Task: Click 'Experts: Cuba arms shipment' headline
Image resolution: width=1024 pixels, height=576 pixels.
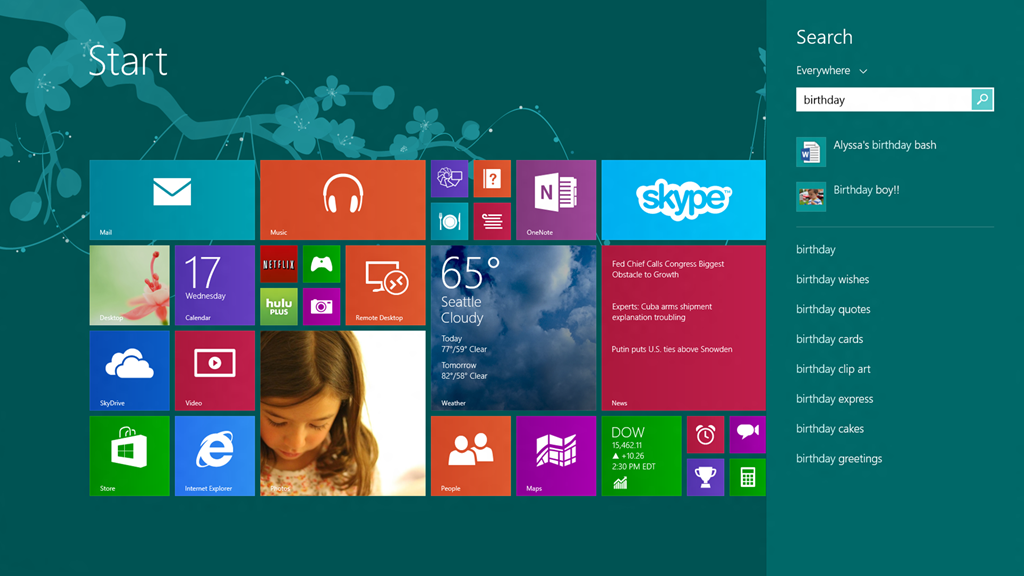Action: point(662,312)
